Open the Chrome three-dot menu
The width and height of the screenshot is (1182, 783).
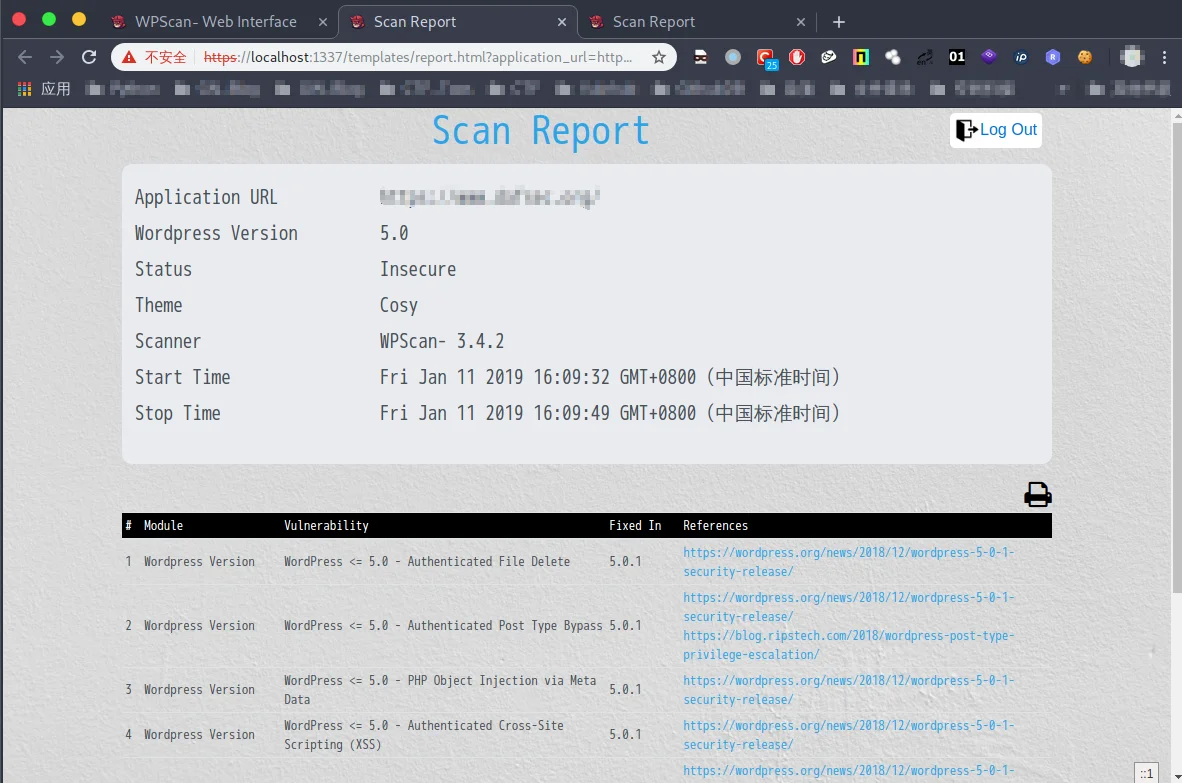[x=1165, y=57]
